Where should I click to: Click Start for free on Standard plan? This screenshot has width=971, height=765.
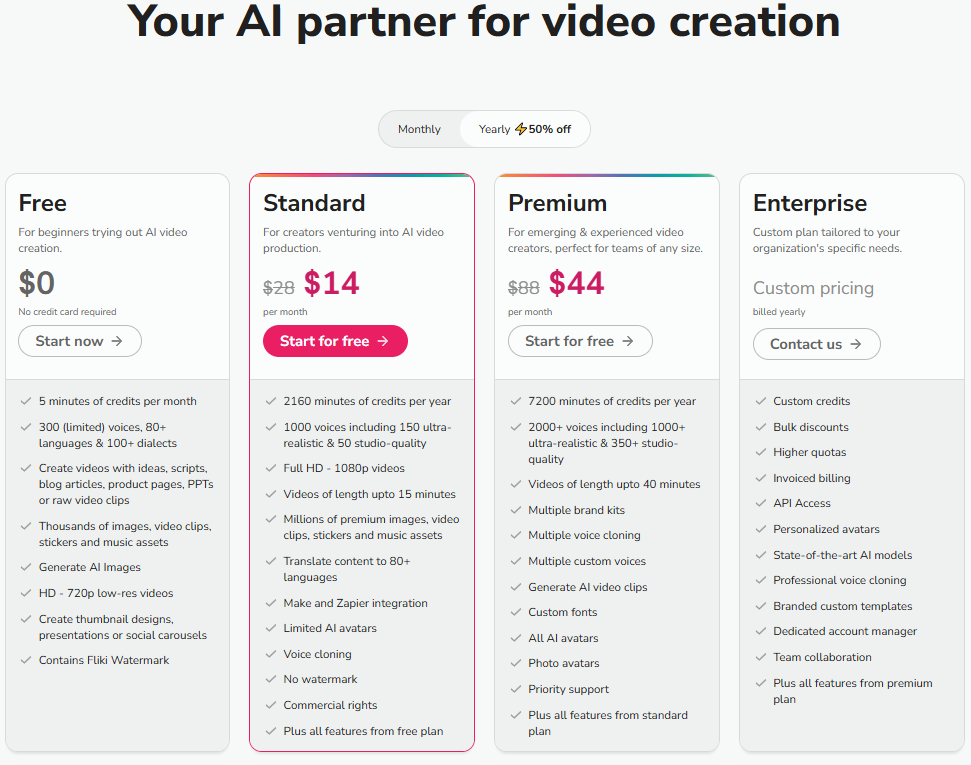335,341
